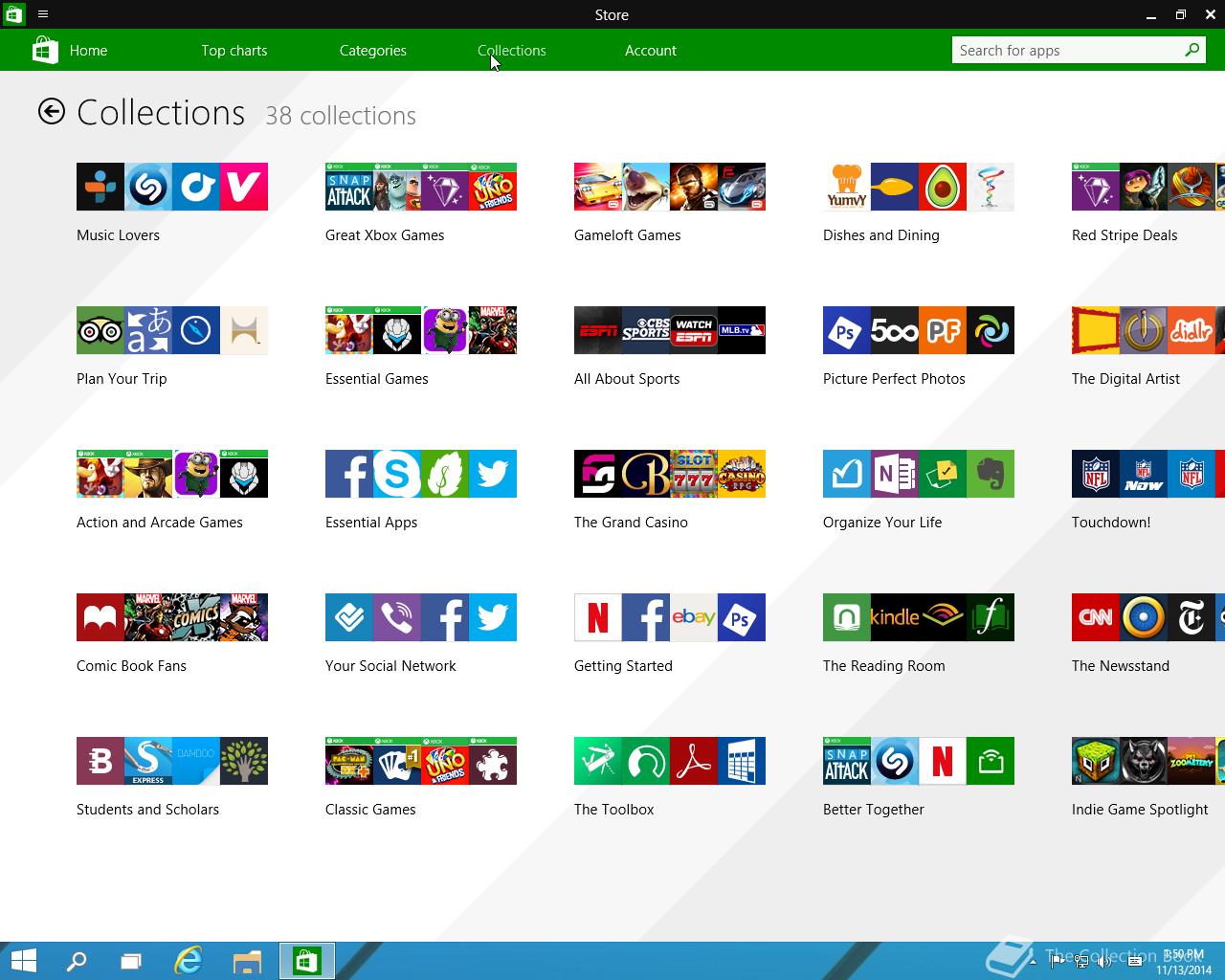Open File Explorer from taskbar
The image size is (1225, 980).
(x=247, y=961)
